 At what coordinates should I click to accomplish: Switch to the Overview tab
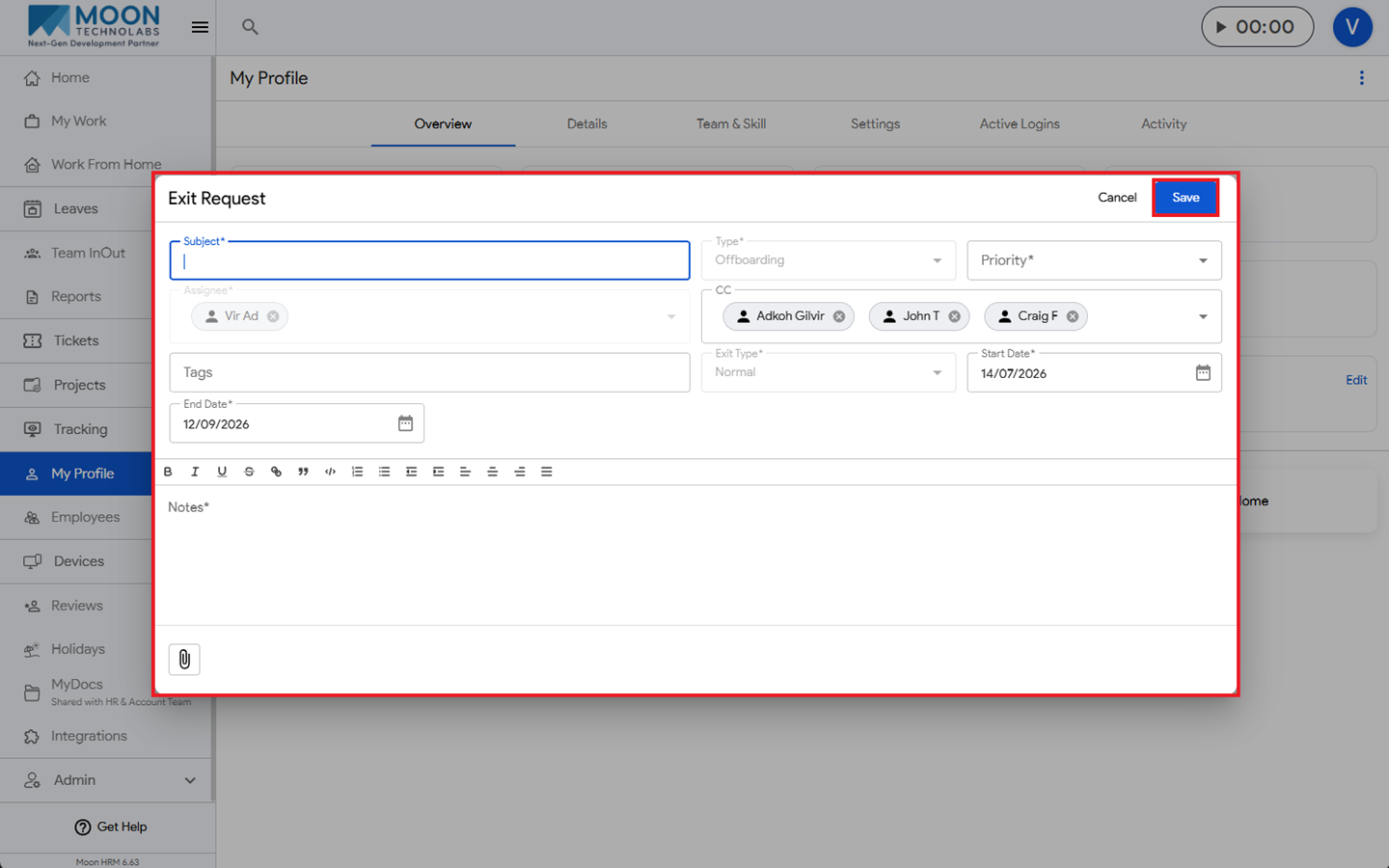(443, 123)
